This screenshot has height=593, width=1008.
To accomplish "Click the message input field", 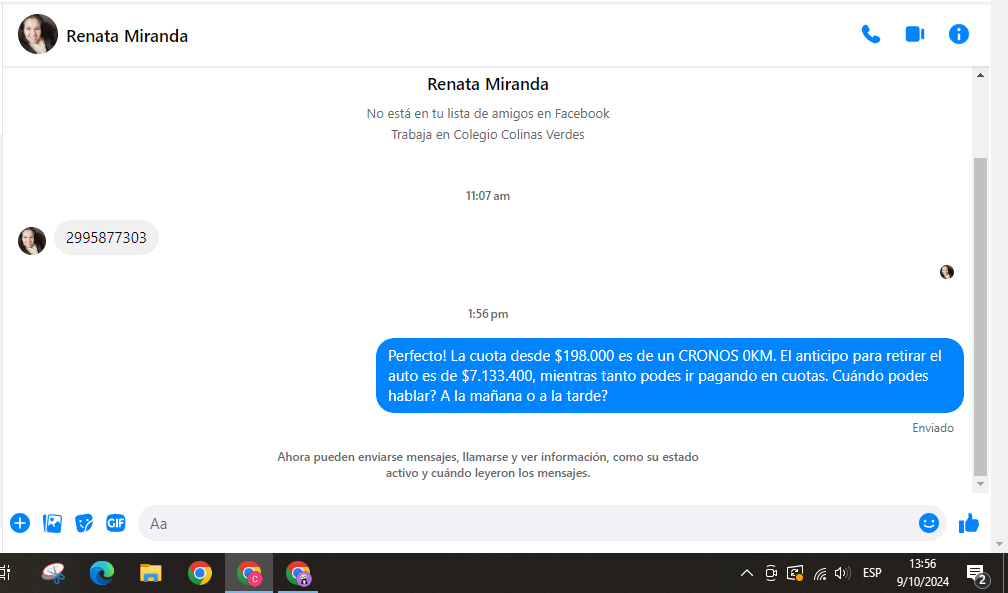I will (520, 523).
